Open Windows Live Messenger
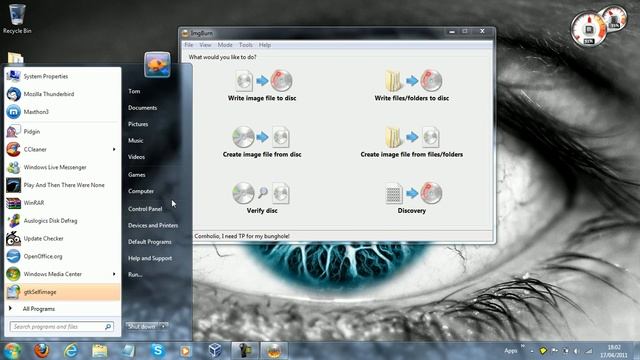640x360 pixels. point(62,167)
